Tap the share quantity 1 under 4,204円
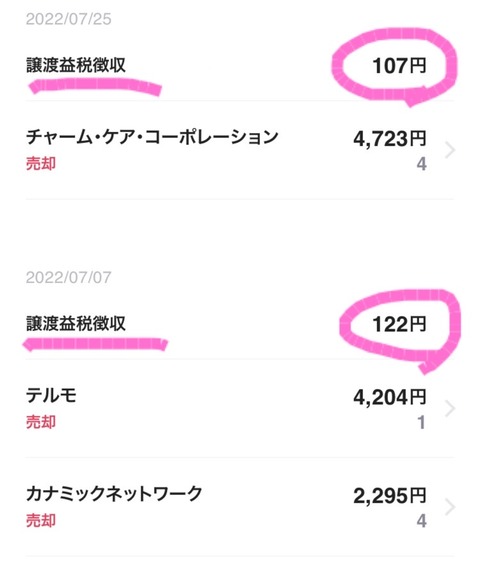 pos(421,422)
